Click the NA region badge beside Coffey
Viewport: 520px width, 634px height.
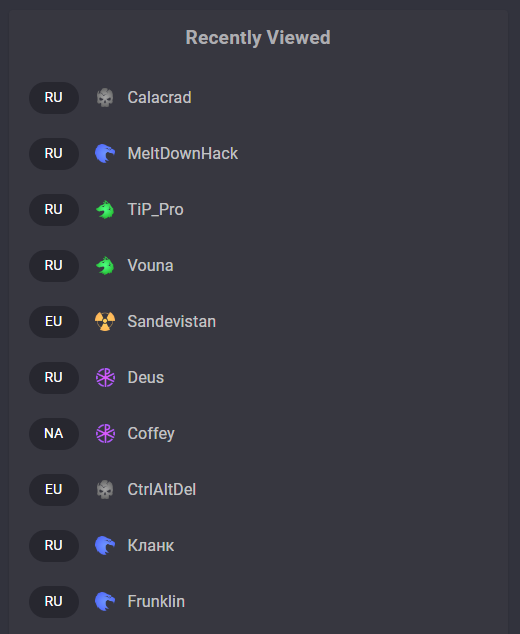click(x=54, y=434)
